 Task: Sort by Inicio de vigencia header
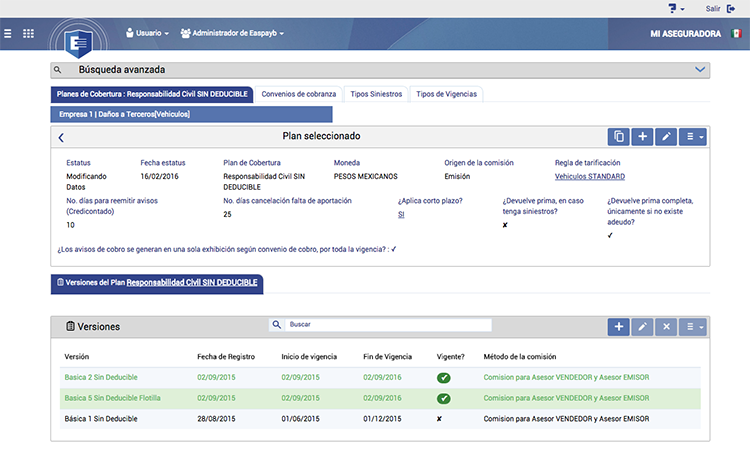(309, 357)
